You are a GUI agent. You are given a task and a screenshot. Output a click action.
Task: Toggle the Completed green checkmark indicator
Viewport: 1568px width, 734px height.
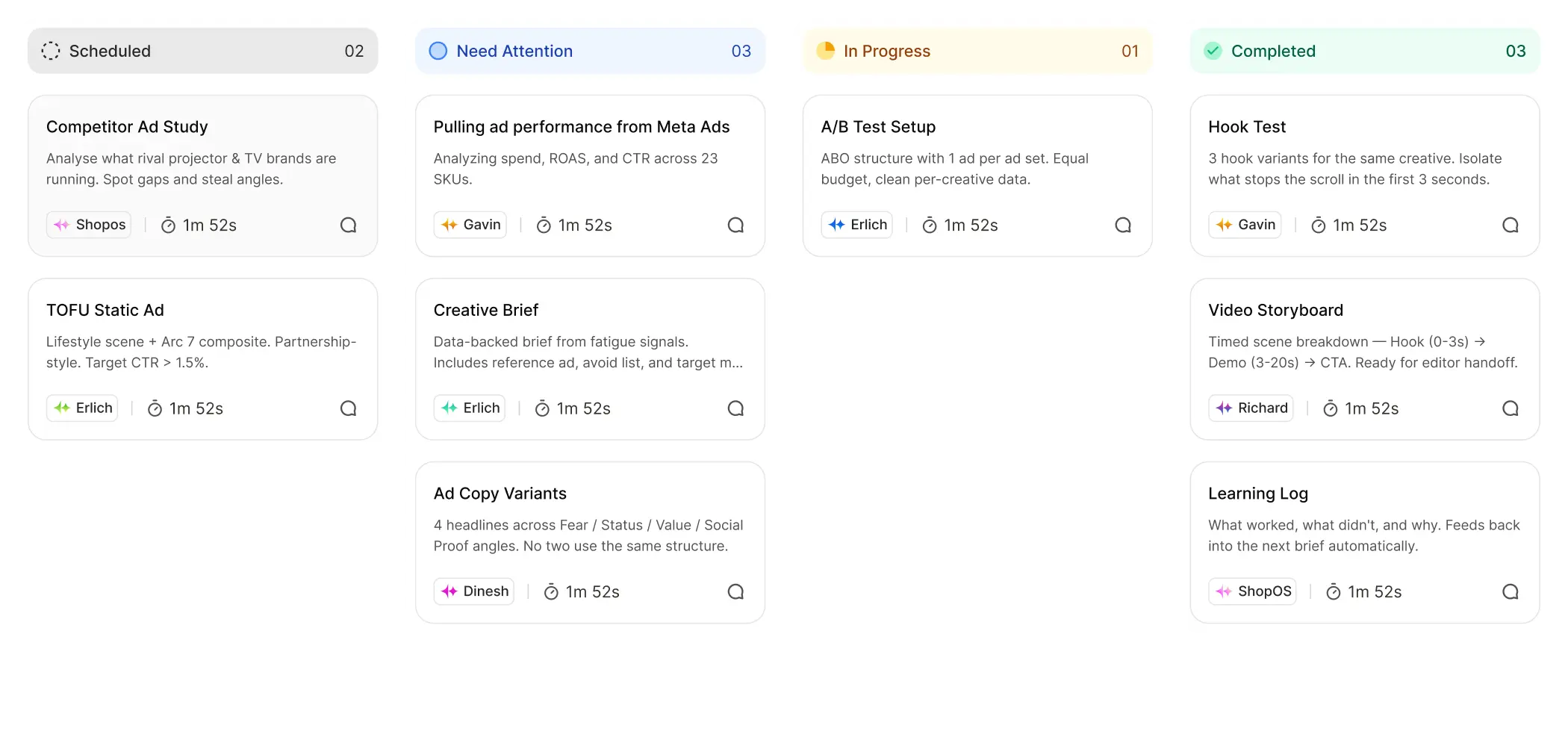pos(1213,51)
